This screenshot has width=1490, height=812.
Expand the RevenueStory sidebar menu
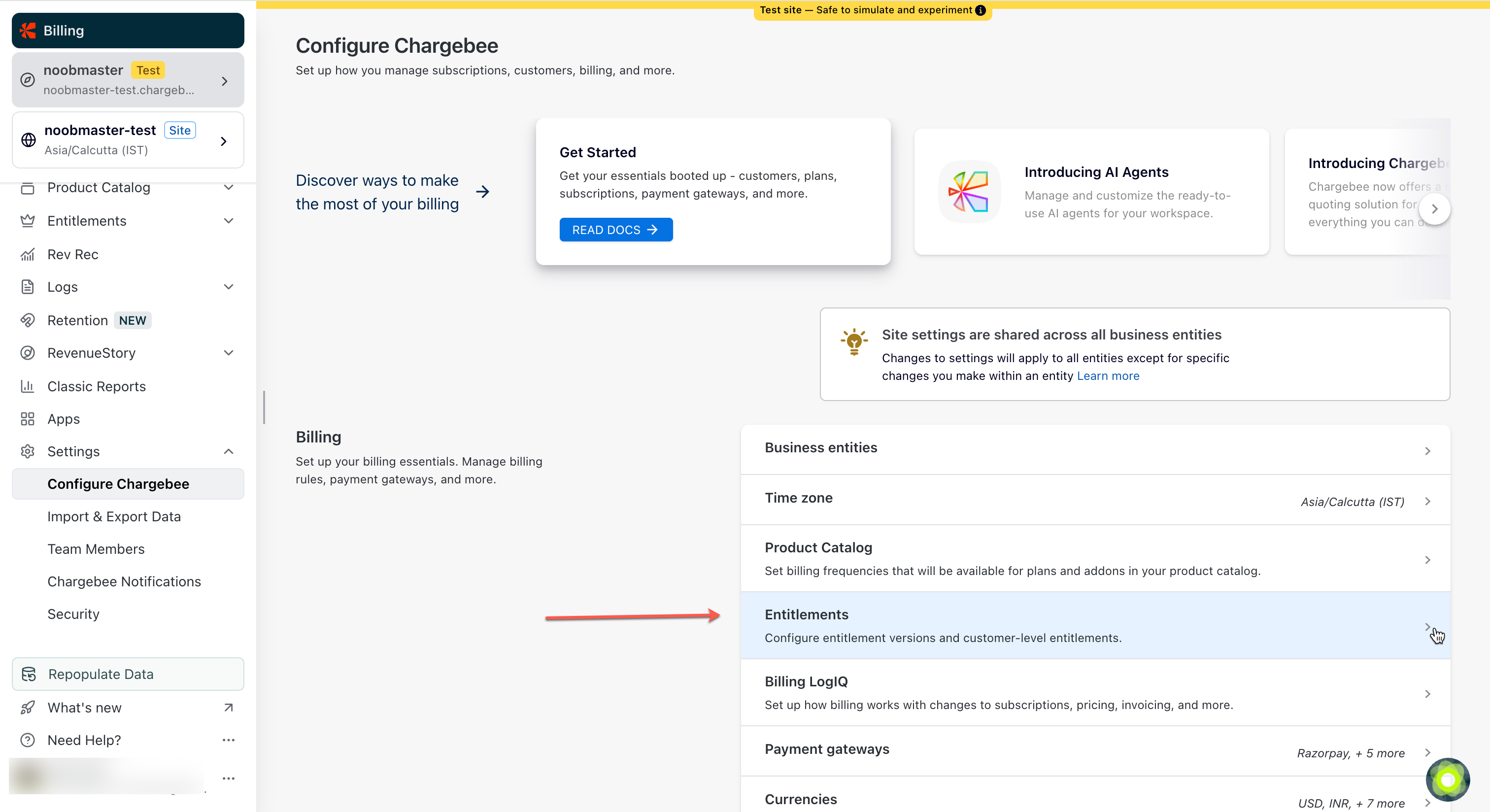coord(229,353)
